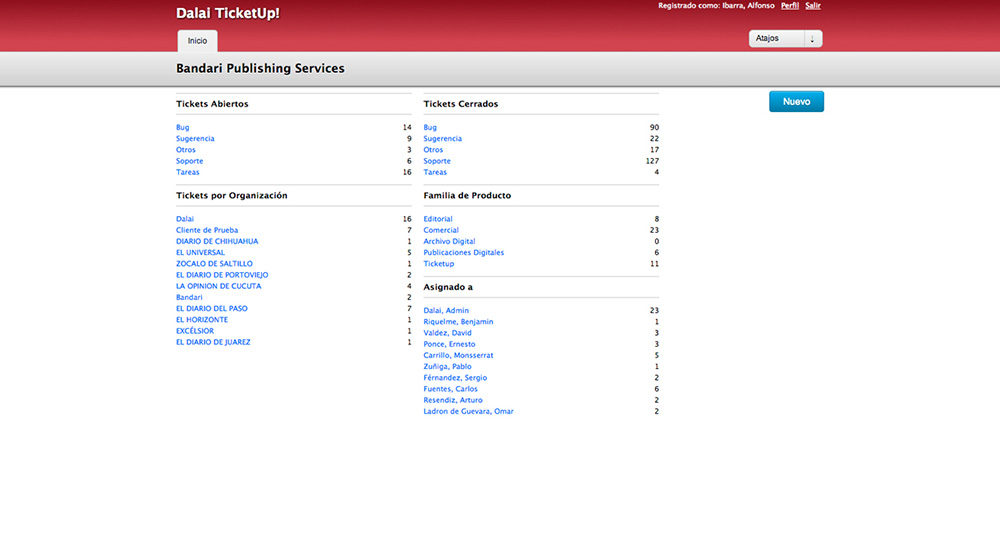
Task: Switch to the Inicio tab
Action: click(x=197, y=41)
